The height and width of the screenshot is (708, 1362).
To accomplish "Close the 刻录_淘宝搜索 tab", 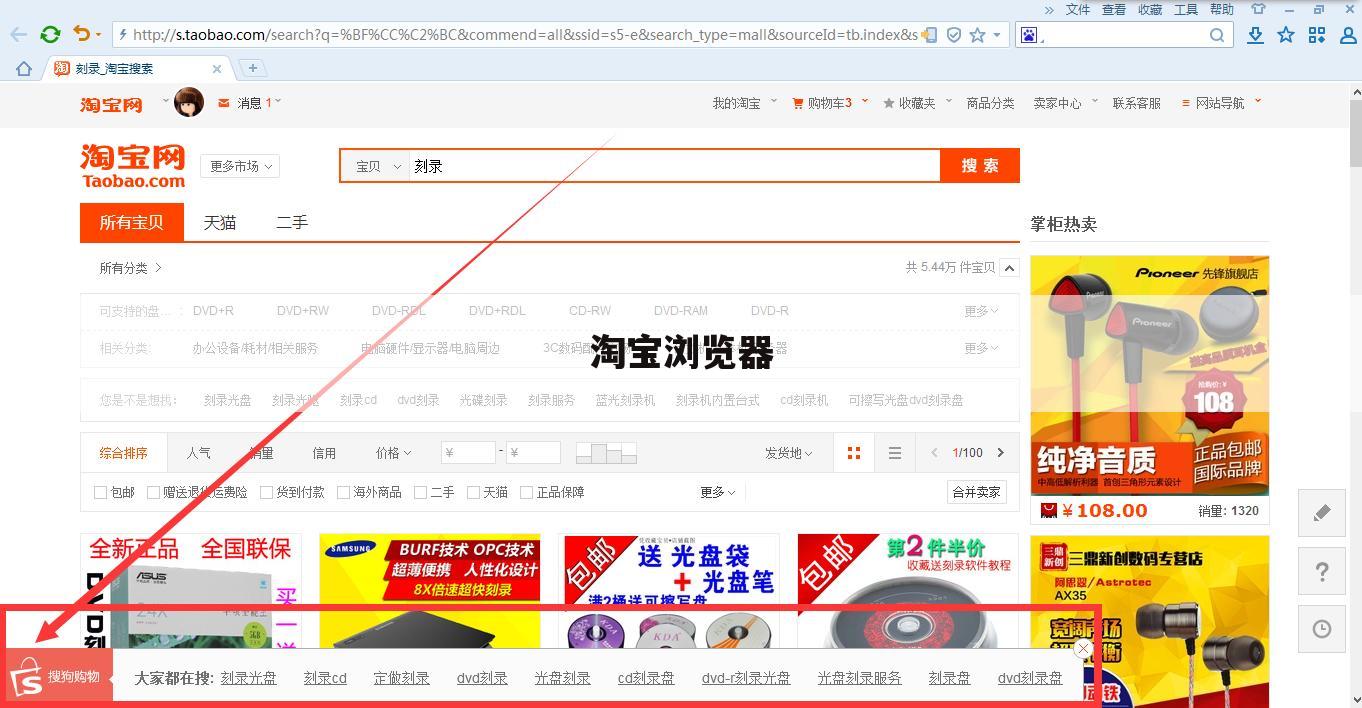I will (217, 69).
